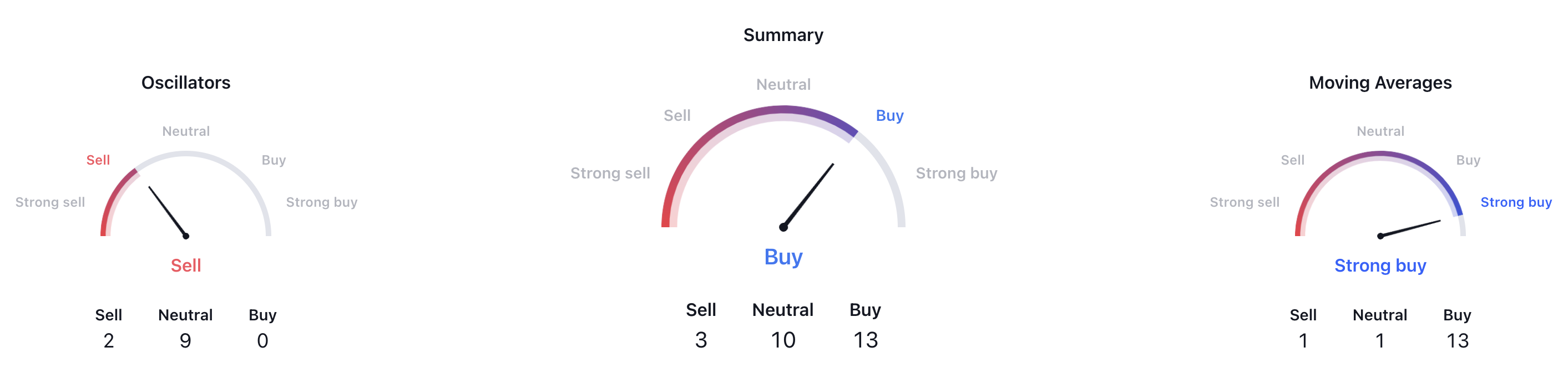Click the Summary Neutral count of 10
The image size is (1568, 378).
[x=783, y=340]
